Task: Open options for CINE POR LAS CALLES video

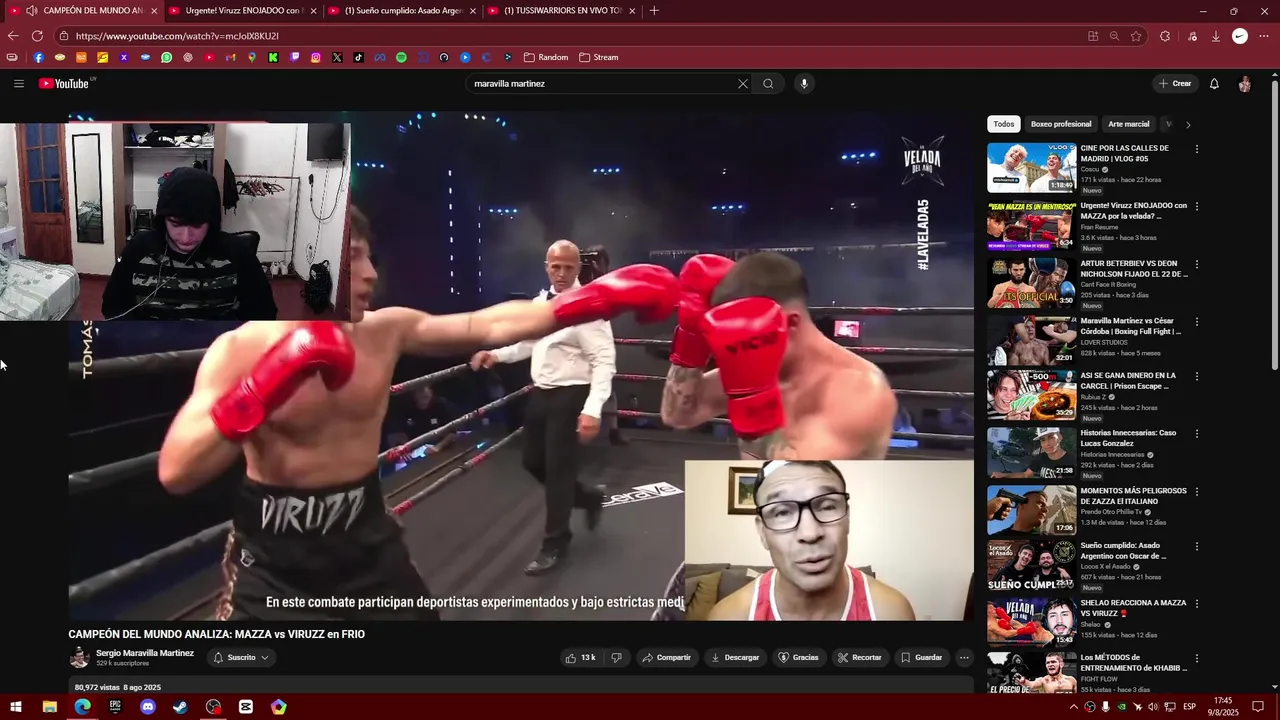Action: [1197, 149]
